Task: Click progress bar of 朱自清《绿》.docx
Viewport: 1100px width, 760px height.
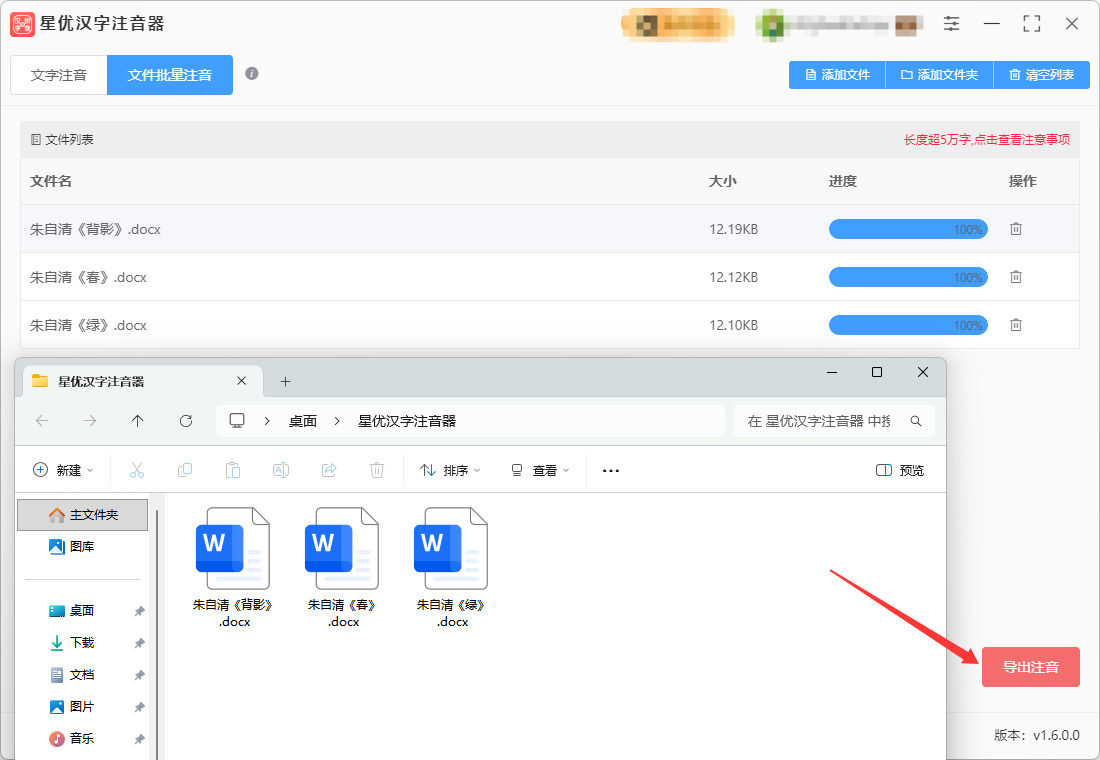Action: pyautogui.click(x=908, y=325)
